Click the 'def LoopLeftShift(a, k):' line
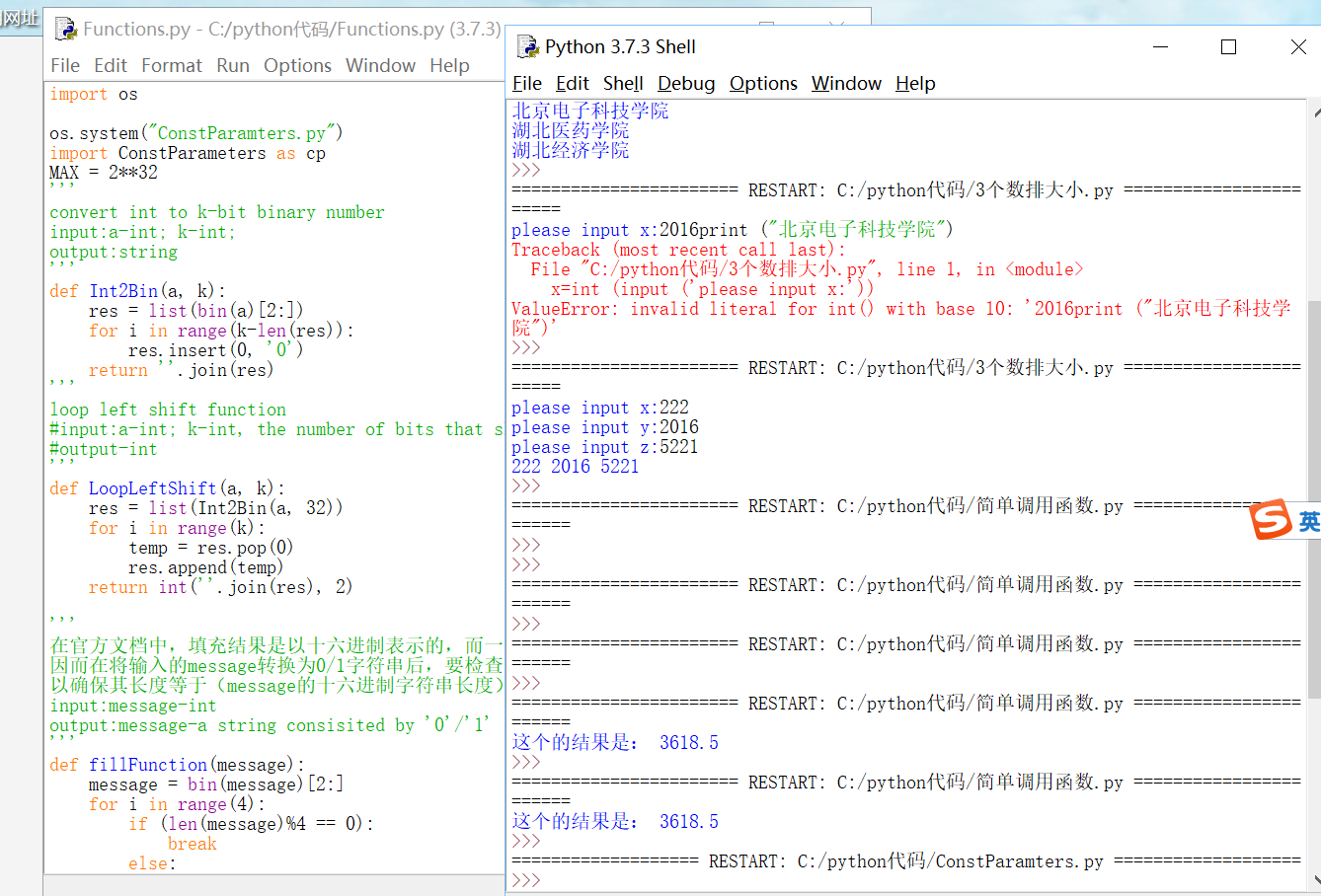 167,488
